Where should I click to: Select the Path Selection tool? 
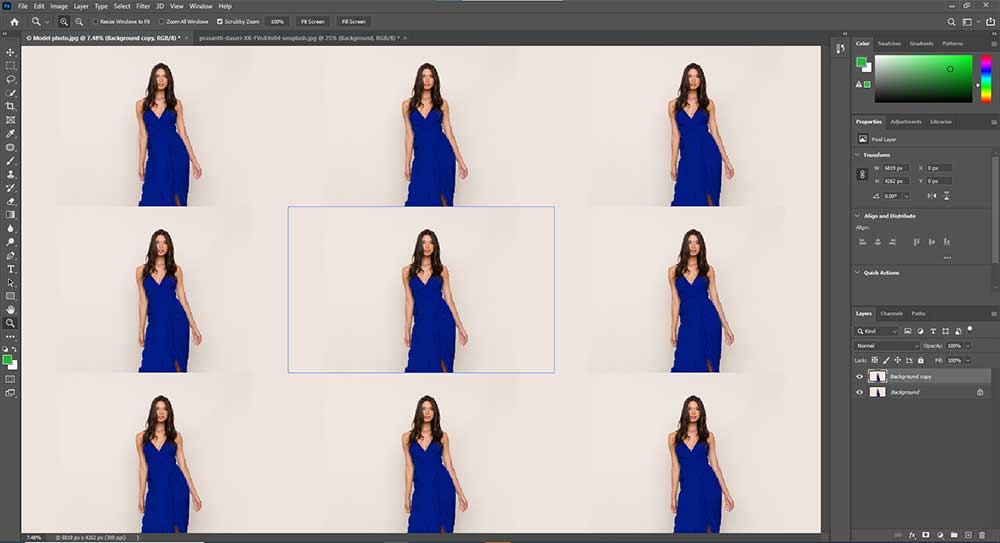(x=10, y=283)
